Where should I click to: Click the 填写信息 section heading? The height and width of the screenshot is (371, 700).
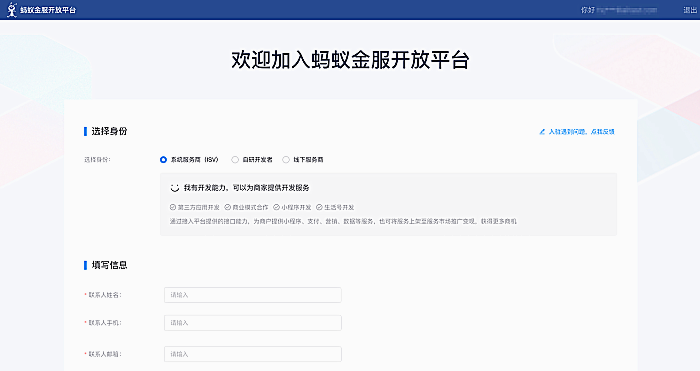[x=109, y=265]
